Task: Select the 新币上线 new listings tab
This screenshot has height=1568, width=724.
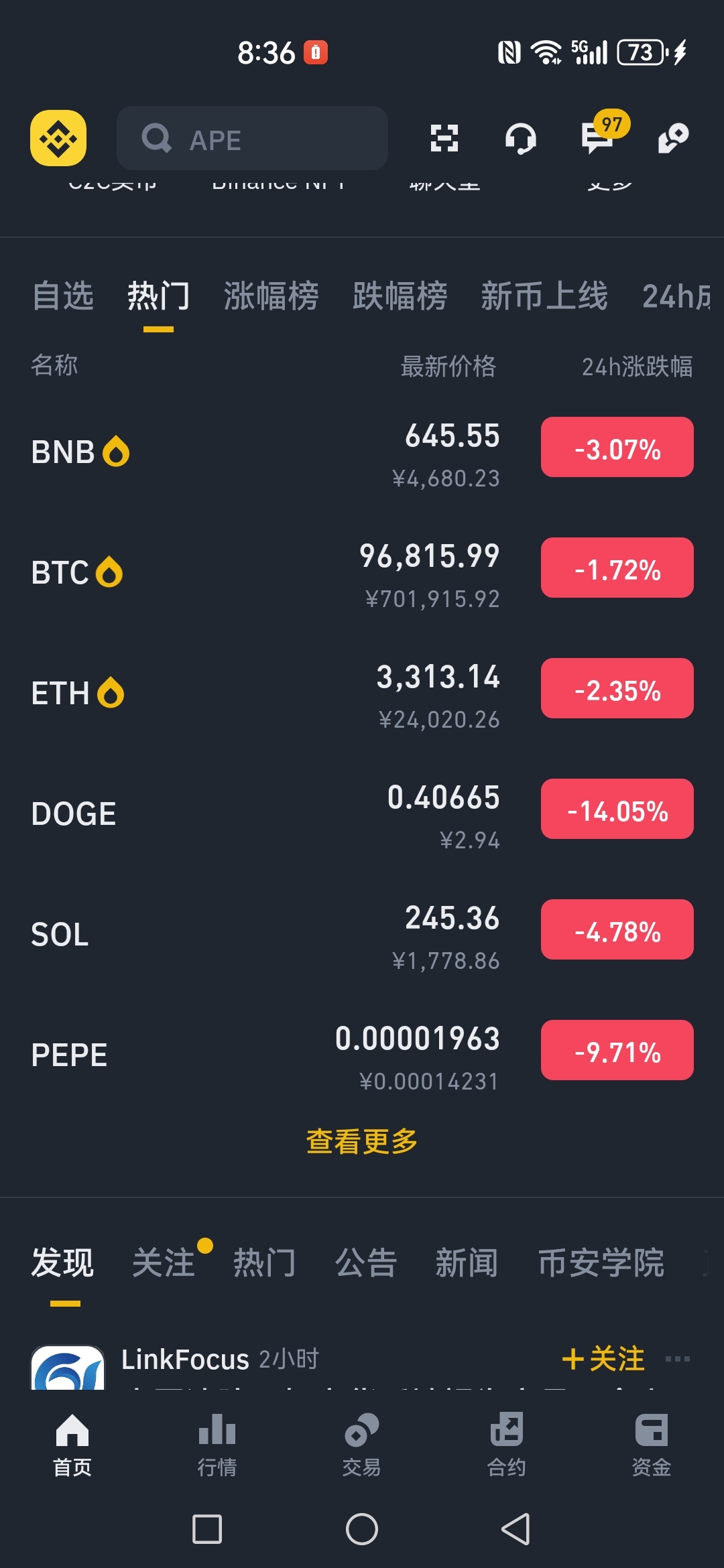Action: [544, 296]
